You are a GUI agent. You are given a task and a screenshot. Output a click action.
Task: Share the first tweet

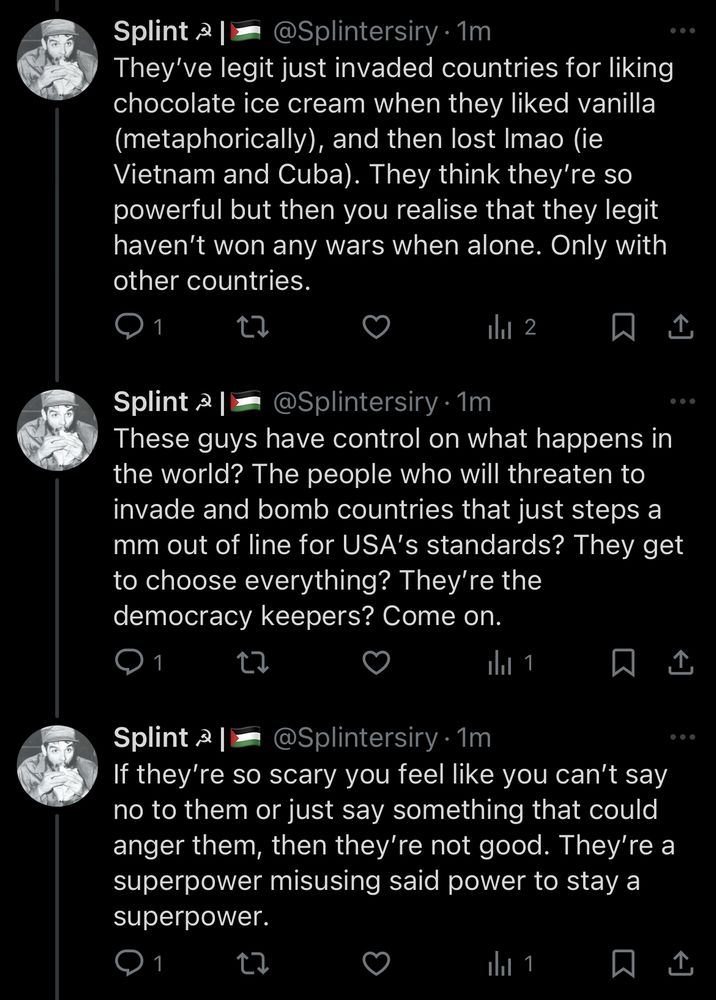(680, 327)
